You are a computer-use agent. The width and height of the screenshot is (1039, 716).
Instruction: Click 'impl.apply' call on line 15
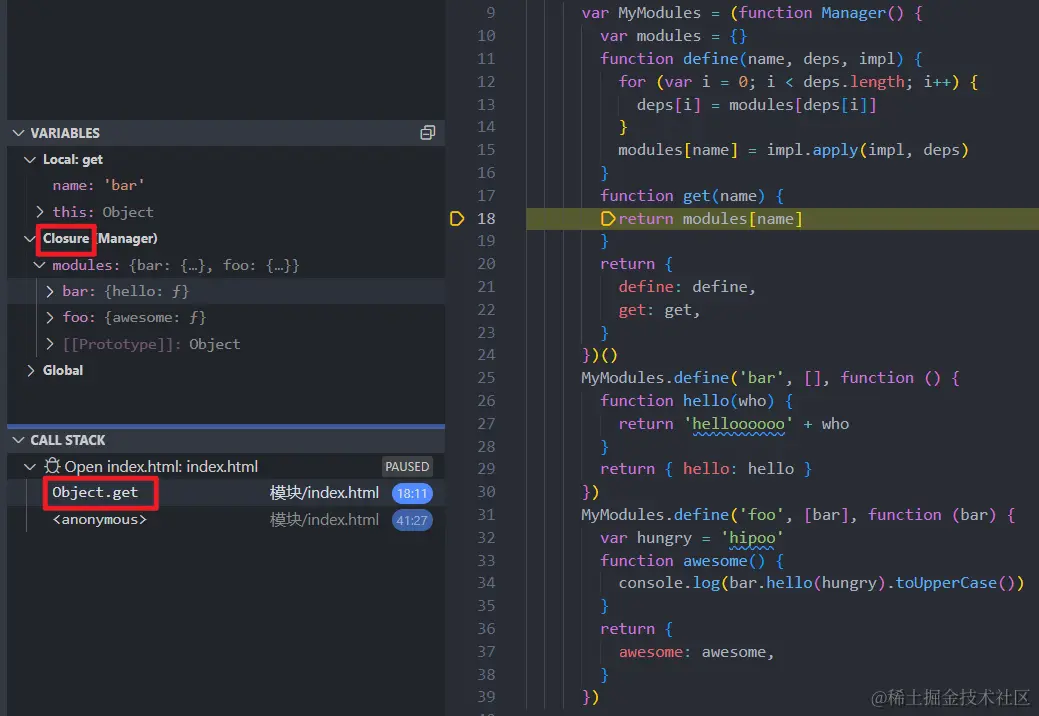tap(812, 150)
